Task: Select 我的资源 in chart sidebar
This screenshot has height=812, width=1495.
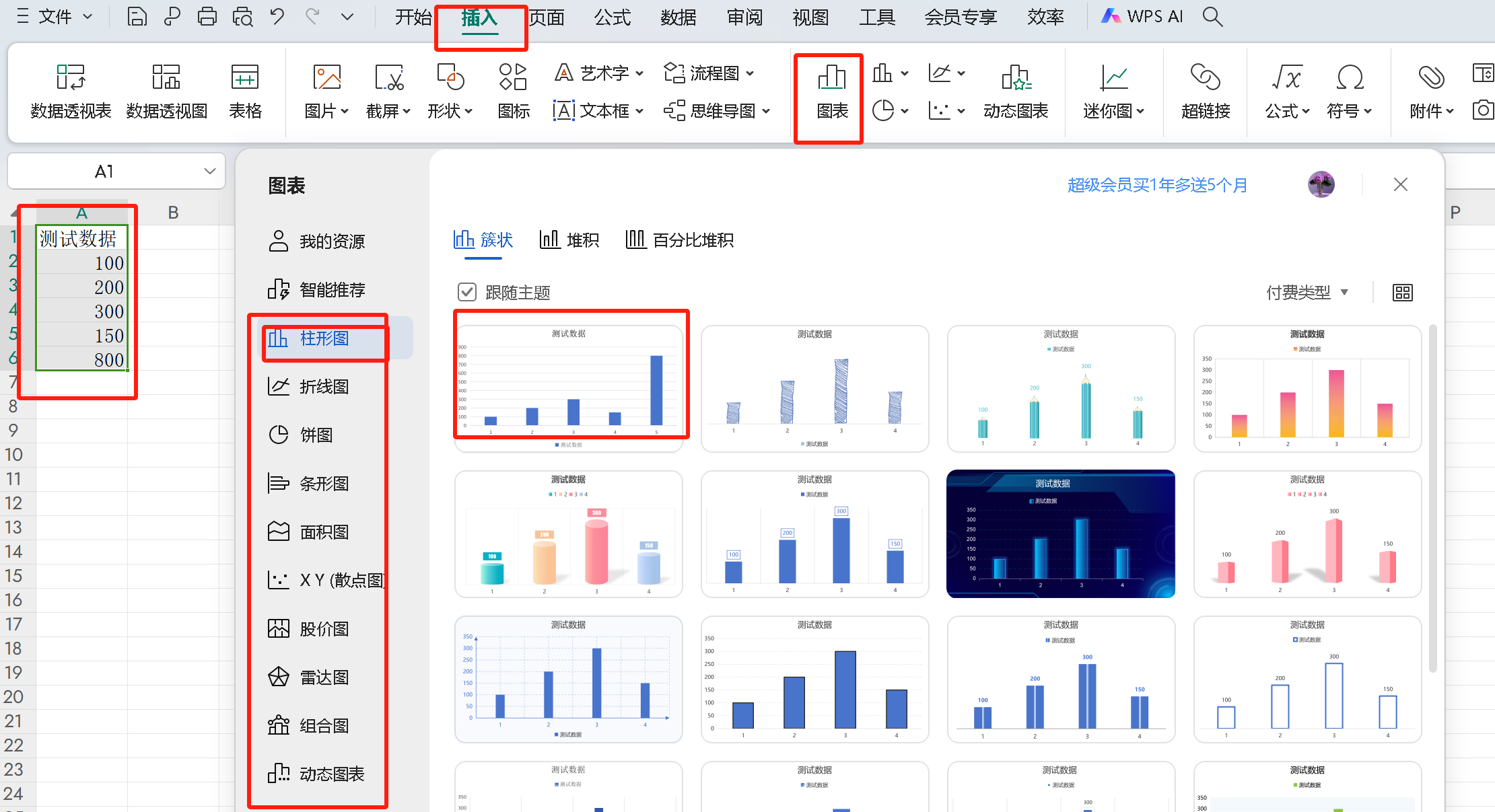Action: (316, 241)
